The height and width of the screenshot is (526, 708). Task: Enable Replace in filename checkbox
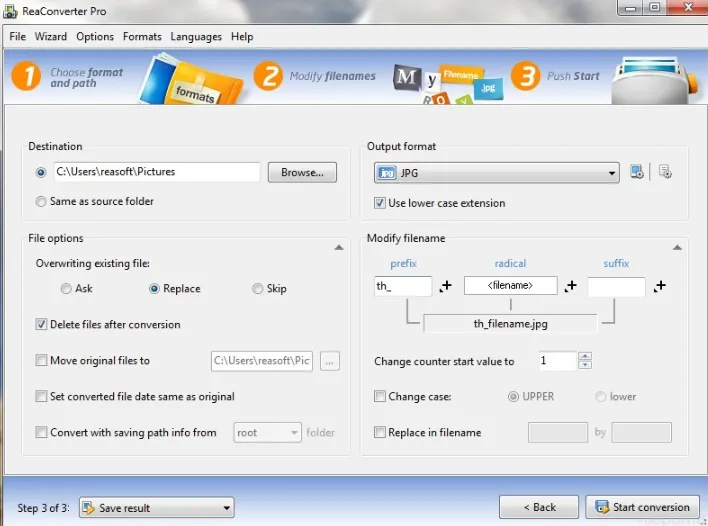pyautogui.click(x=380, y=433)
